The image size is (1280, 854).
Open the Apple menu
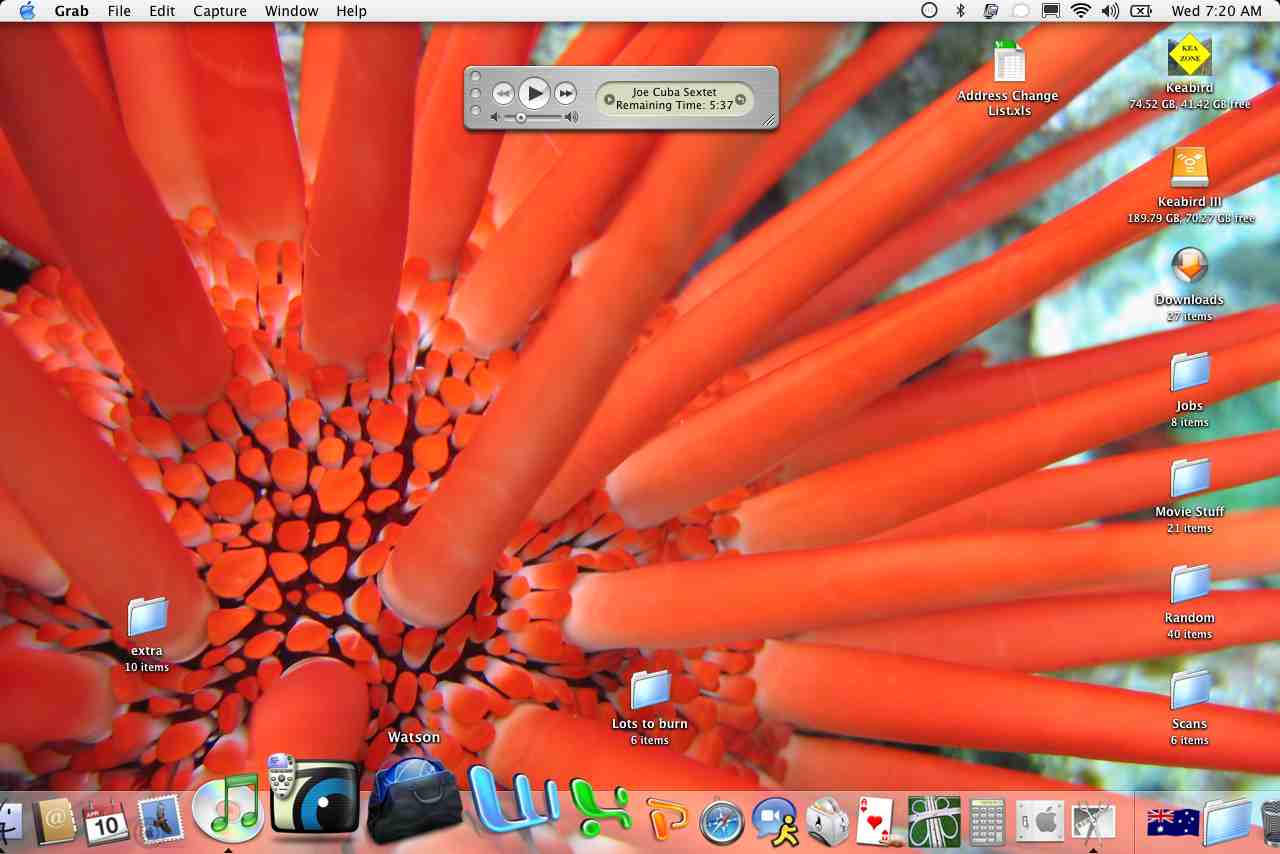(x=27, y=11)
